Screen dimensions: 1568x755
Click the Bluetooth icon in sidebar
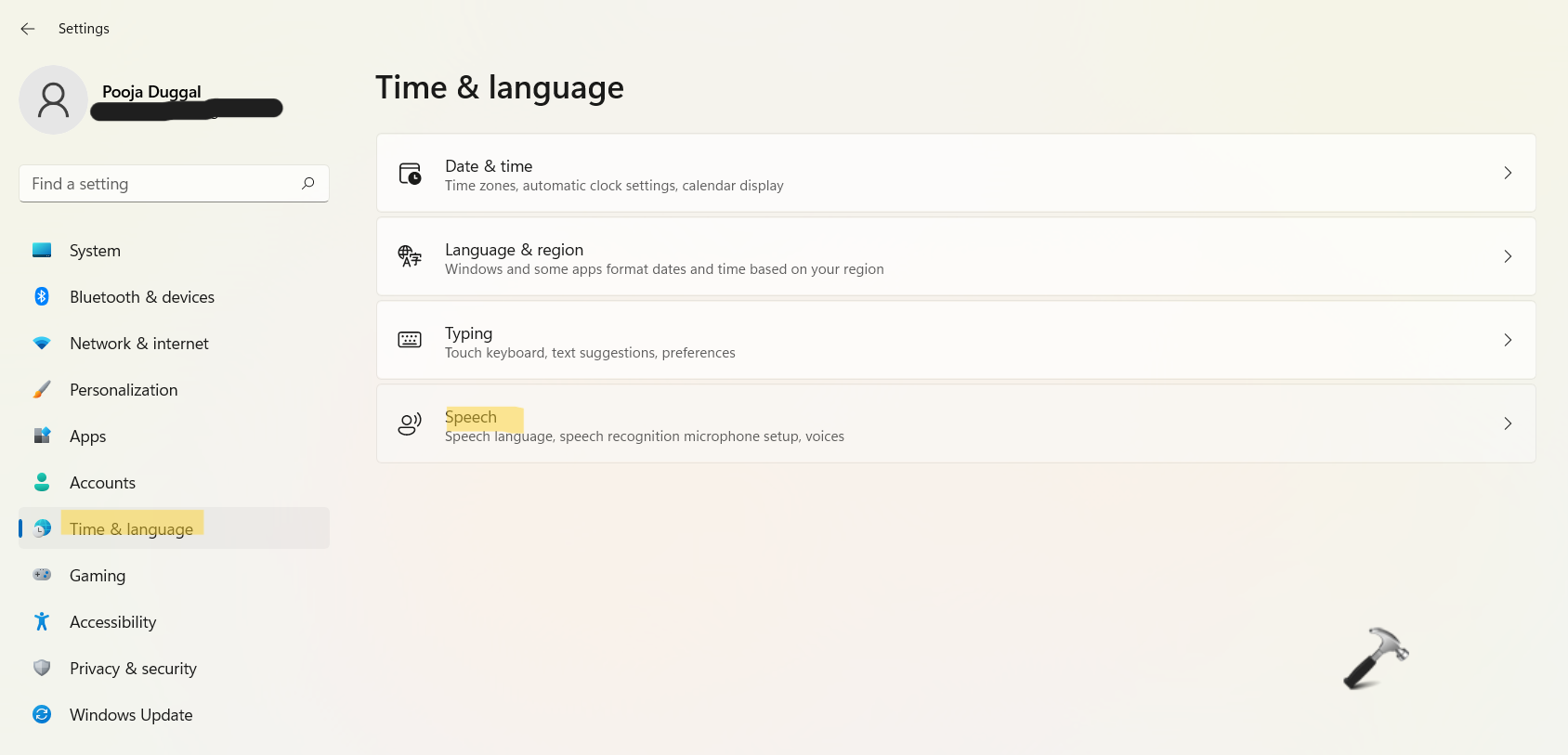(42, 297)
